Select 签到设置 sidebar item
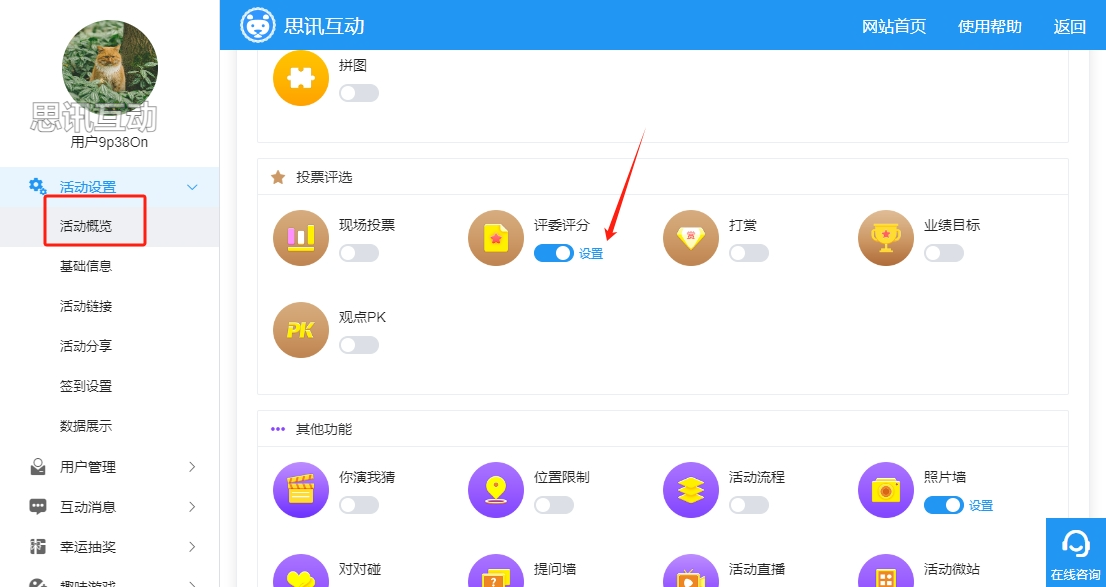This screenshot has height=587, width=1106. [86, 386]
